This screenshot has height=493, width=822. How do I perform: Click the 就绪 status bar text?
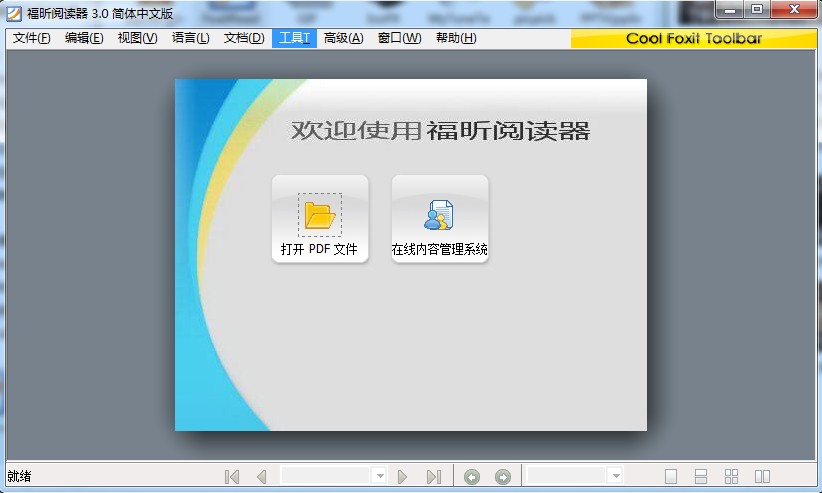tap(19, 476)
